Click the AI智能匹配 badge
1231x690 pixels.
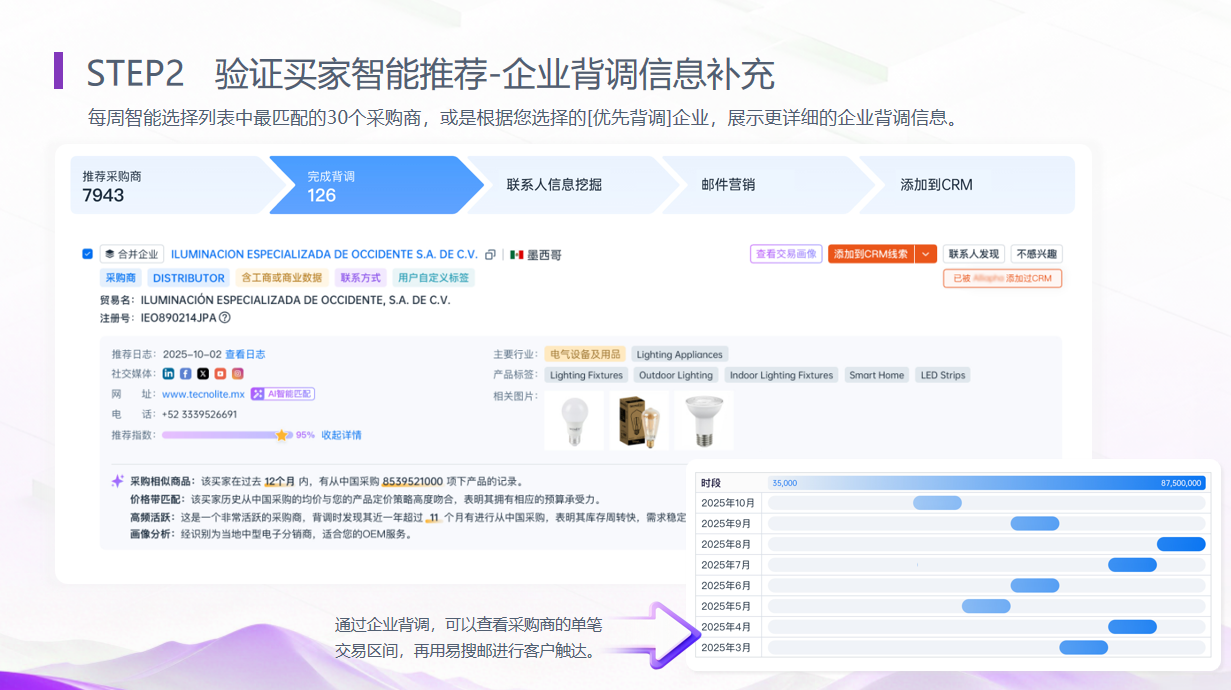[x=283, y=394]
